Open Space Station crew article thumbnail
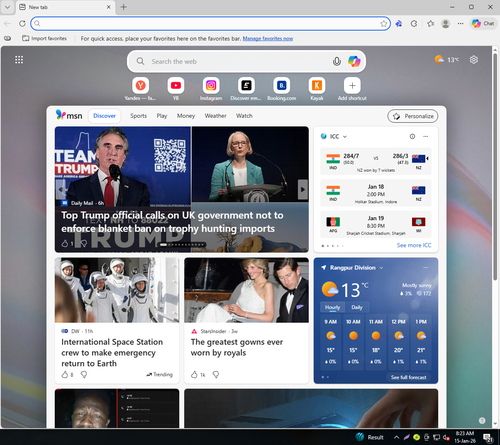Image resolution: width=500 pixels, height=445 pixels. (x=117, y=290)
